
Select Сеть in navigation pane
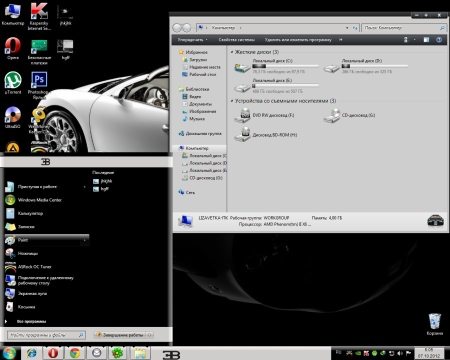click(x=187, y=192)
